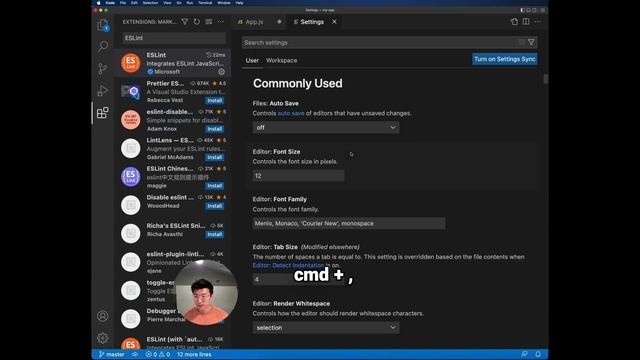Close the Settings tab
The image size is (640, 360).
(x=334, y=22)
